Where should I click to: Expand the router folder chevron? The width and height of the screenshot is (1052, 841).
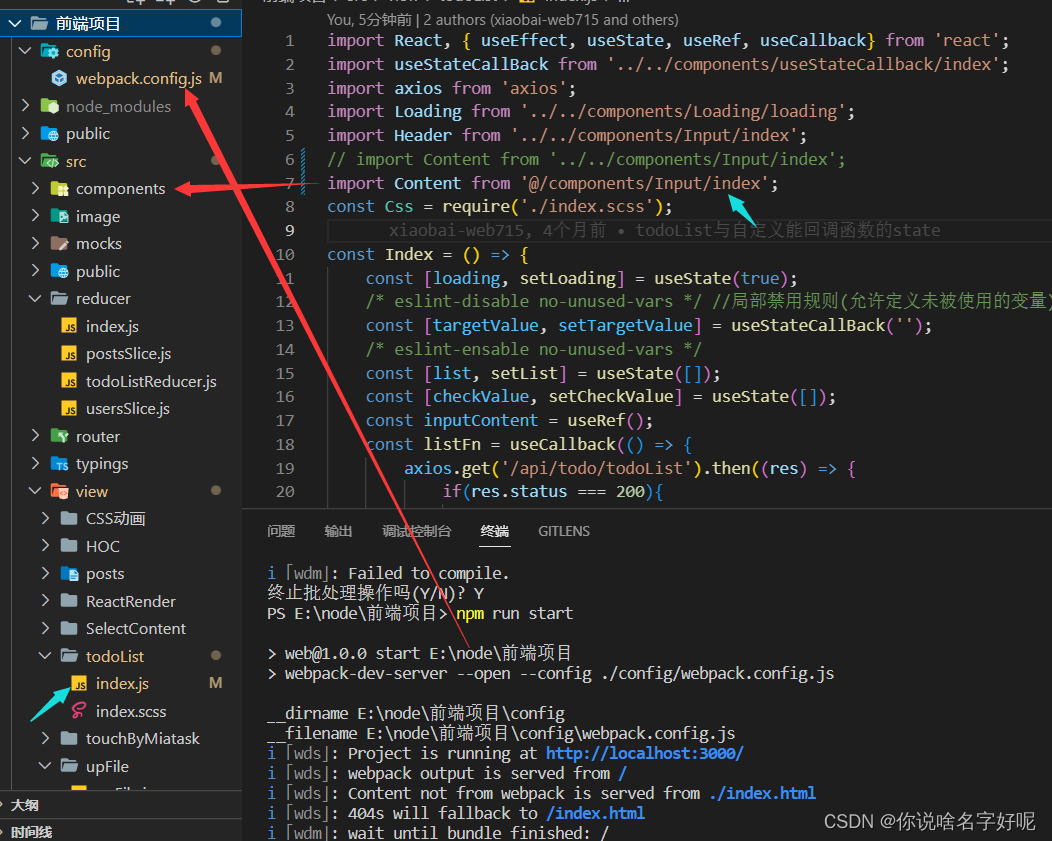[36, 437]
